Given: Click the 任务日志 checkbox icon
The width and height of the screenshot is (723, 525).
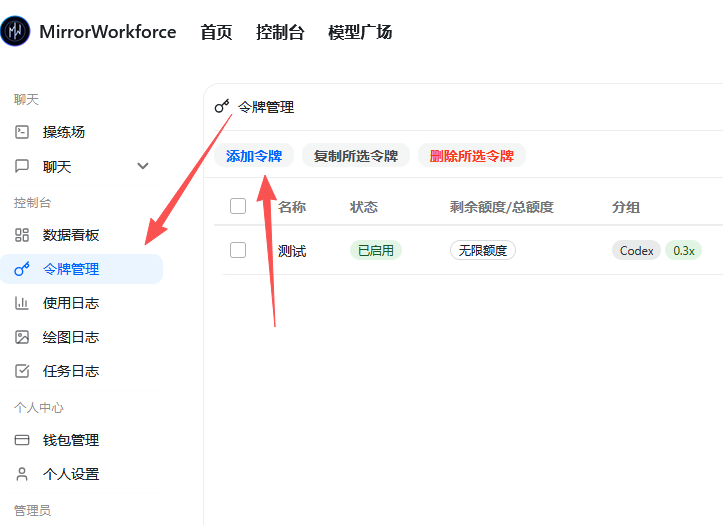Looking at the screenshot, I should [22, 371].
